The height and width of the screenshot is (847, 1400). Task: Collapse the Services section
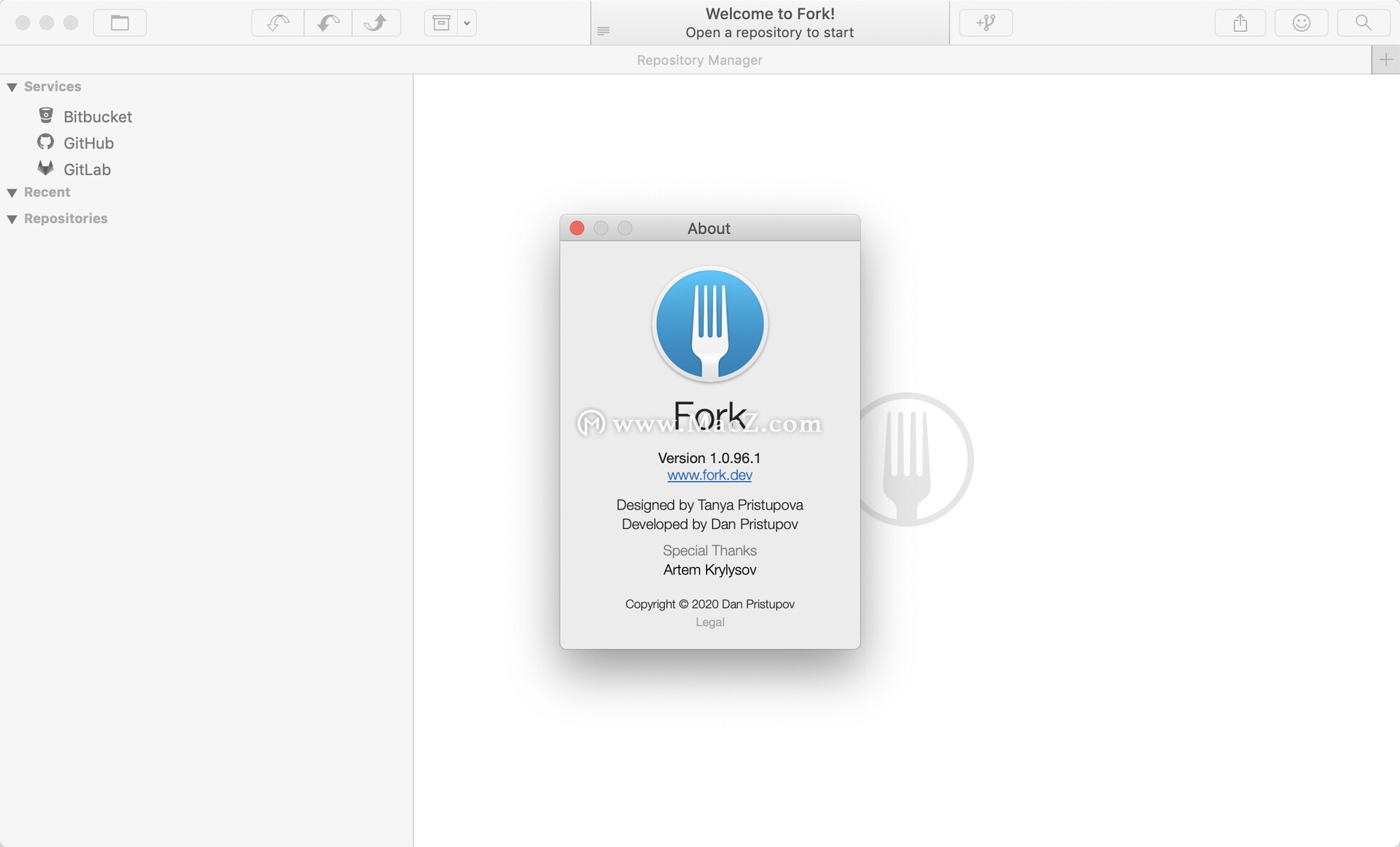[x=12, y=87]
